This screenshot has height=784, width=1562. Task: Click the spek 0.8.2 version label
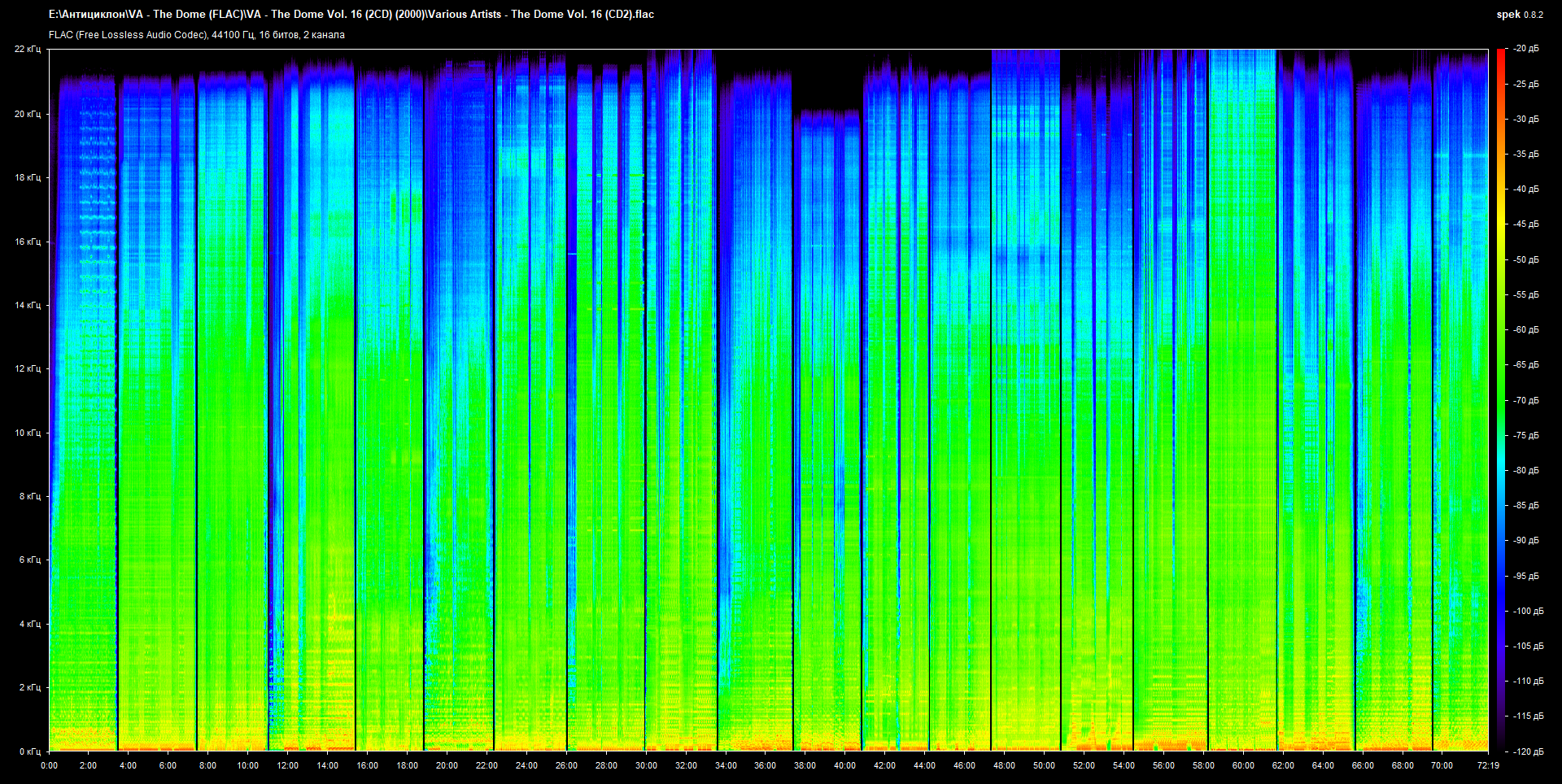pos(1519,15)
